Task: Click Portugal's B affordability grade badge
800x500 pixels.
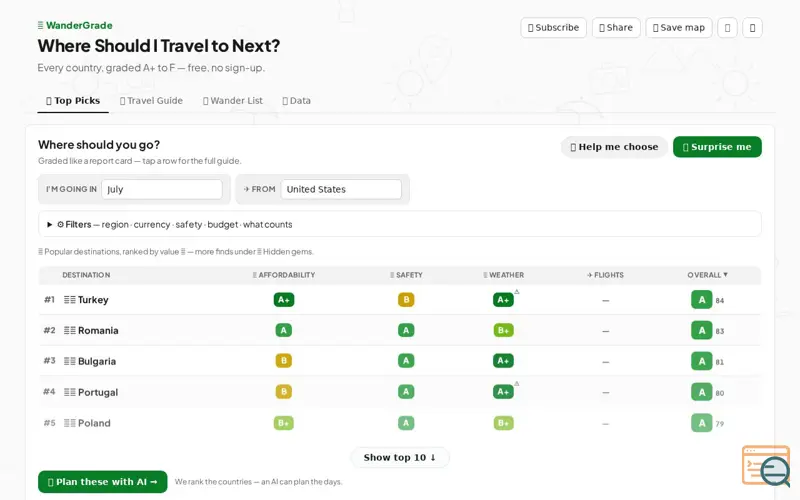Action: [x=284, y=392]
